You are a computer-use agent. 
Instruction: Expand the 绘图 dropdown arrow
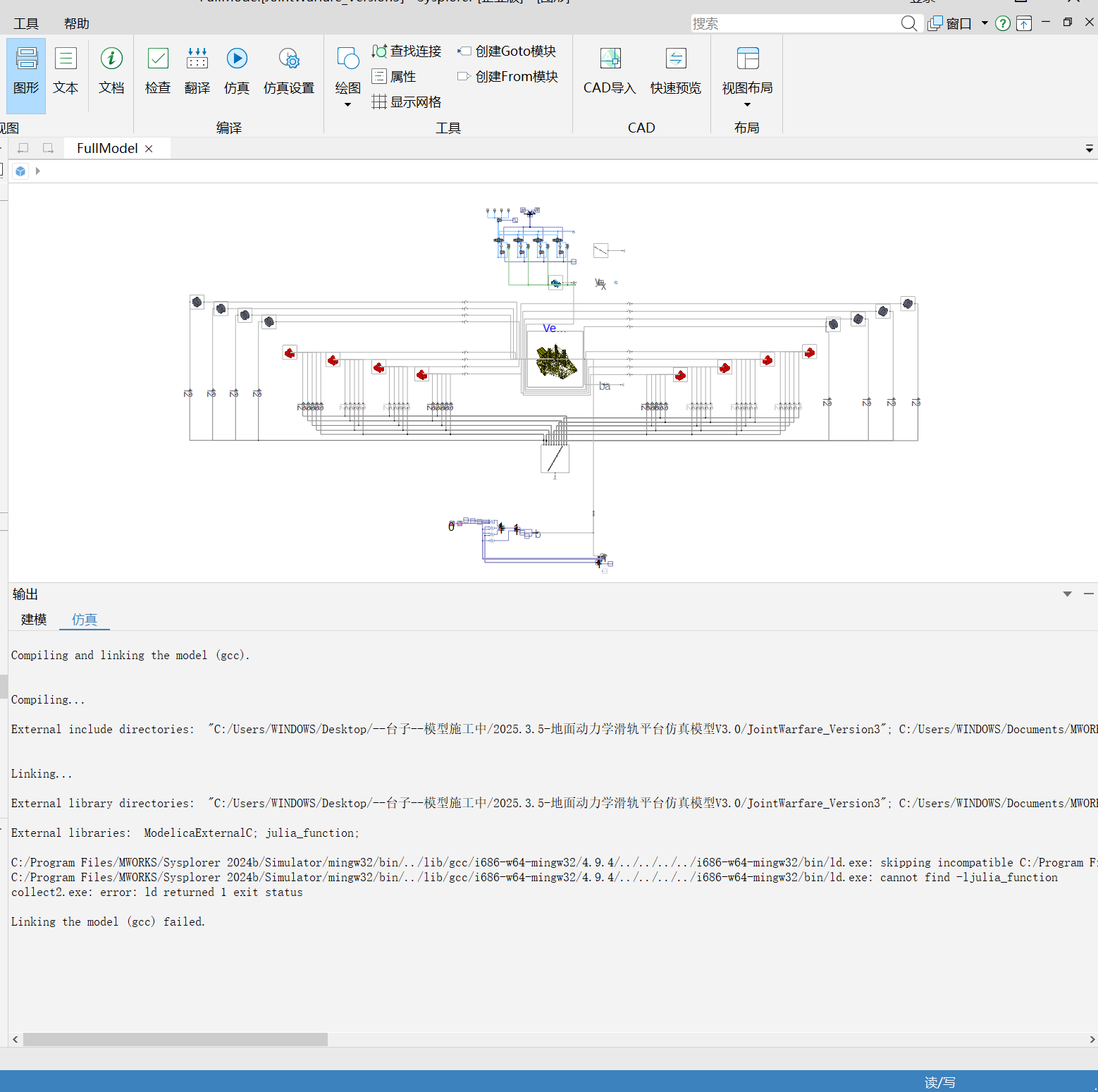point(347,105)
